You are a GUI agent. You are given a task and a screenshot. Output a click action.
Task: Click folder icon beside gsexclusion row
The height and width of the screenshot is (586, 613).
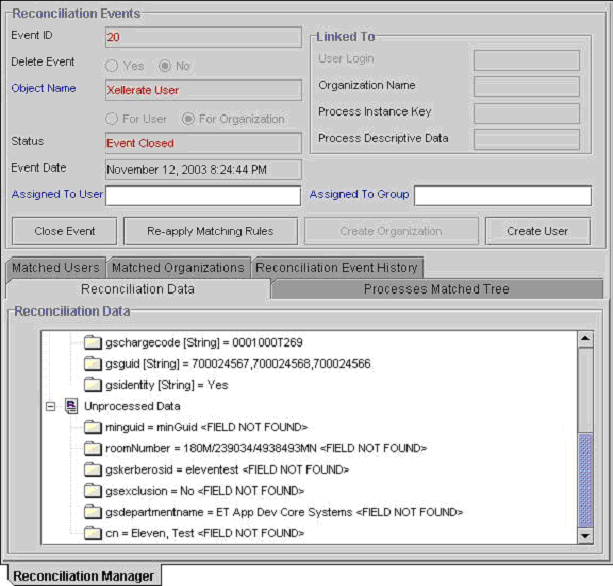pyautogui.click(x=93, y=491)
